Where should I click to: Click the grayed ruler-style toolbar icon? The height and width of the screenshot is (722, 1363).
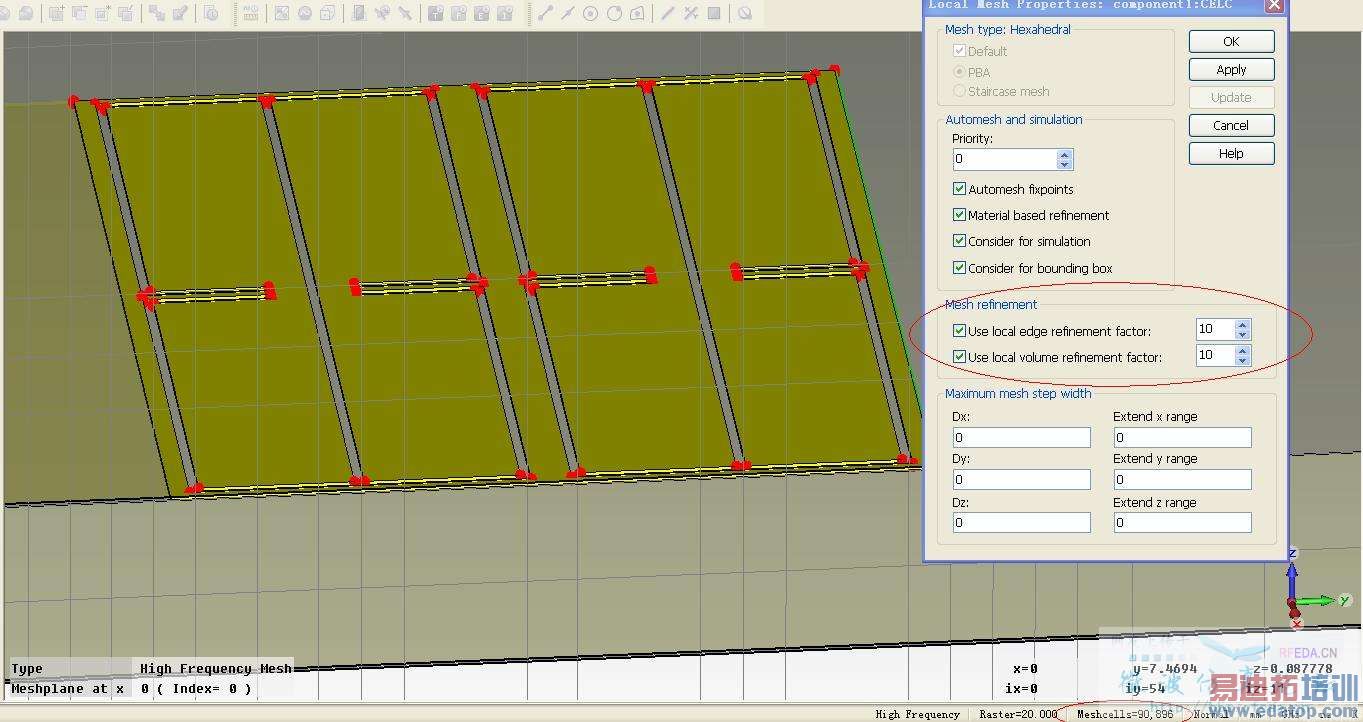pos(250,13)
